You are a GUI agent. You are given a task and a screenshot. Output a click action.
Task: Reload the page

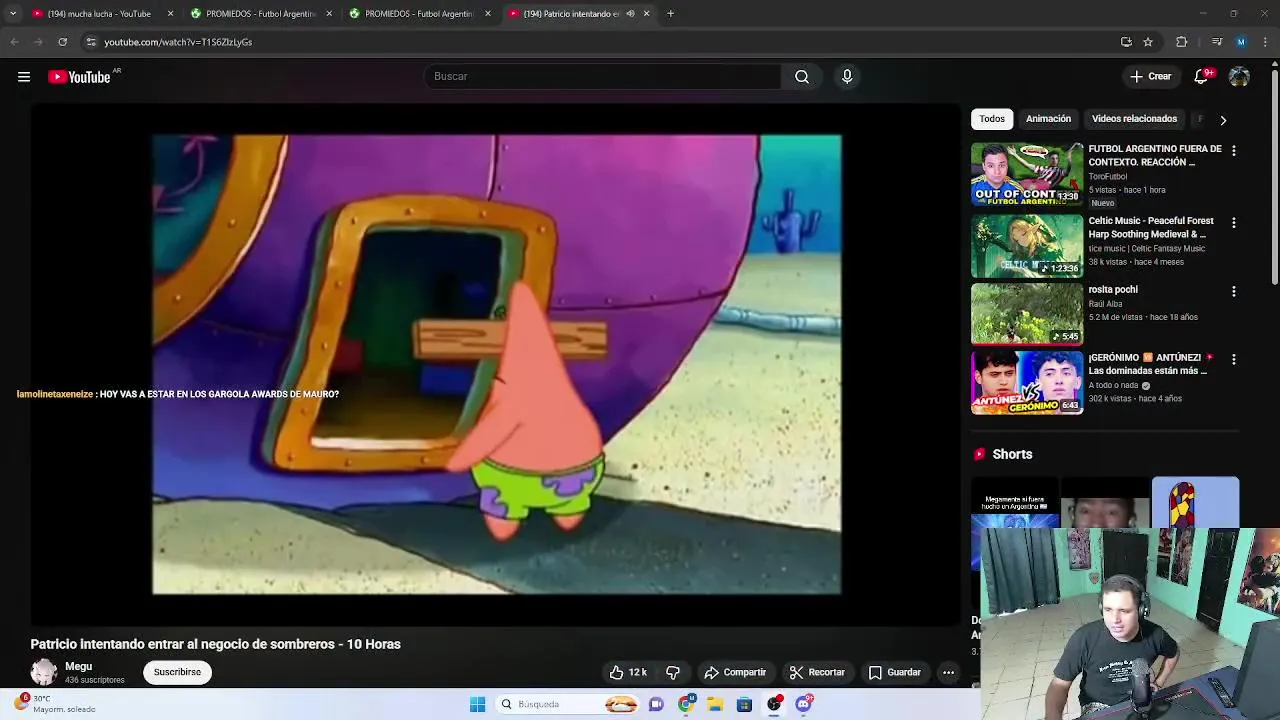pos(62,42)
